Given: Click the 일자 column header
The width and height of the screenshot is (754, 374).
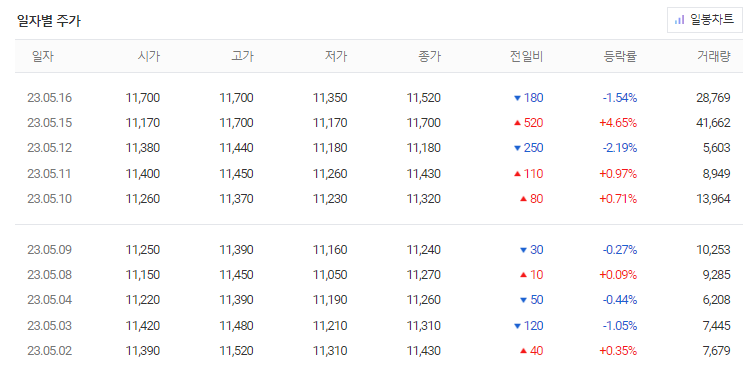Looking at the screenshot, I should tap(43, 57).
